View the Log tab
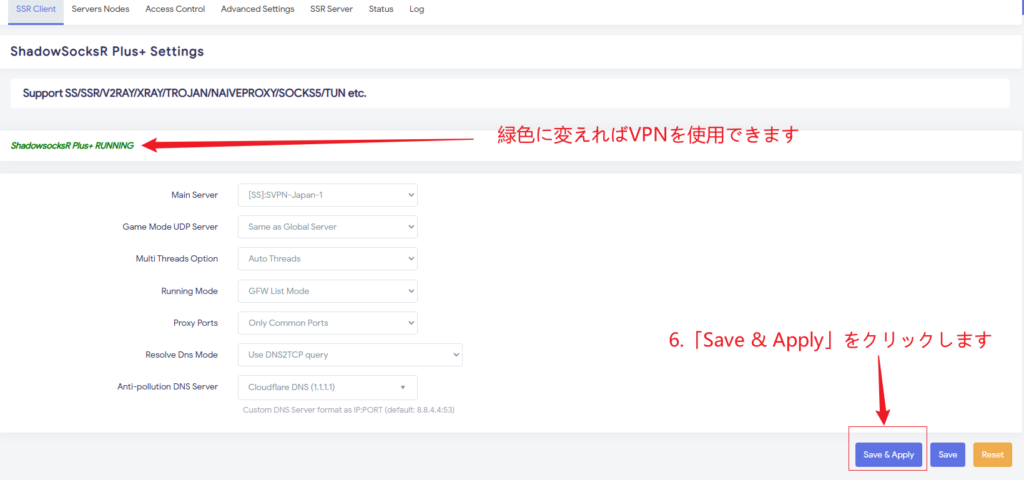 coord(417,9)
